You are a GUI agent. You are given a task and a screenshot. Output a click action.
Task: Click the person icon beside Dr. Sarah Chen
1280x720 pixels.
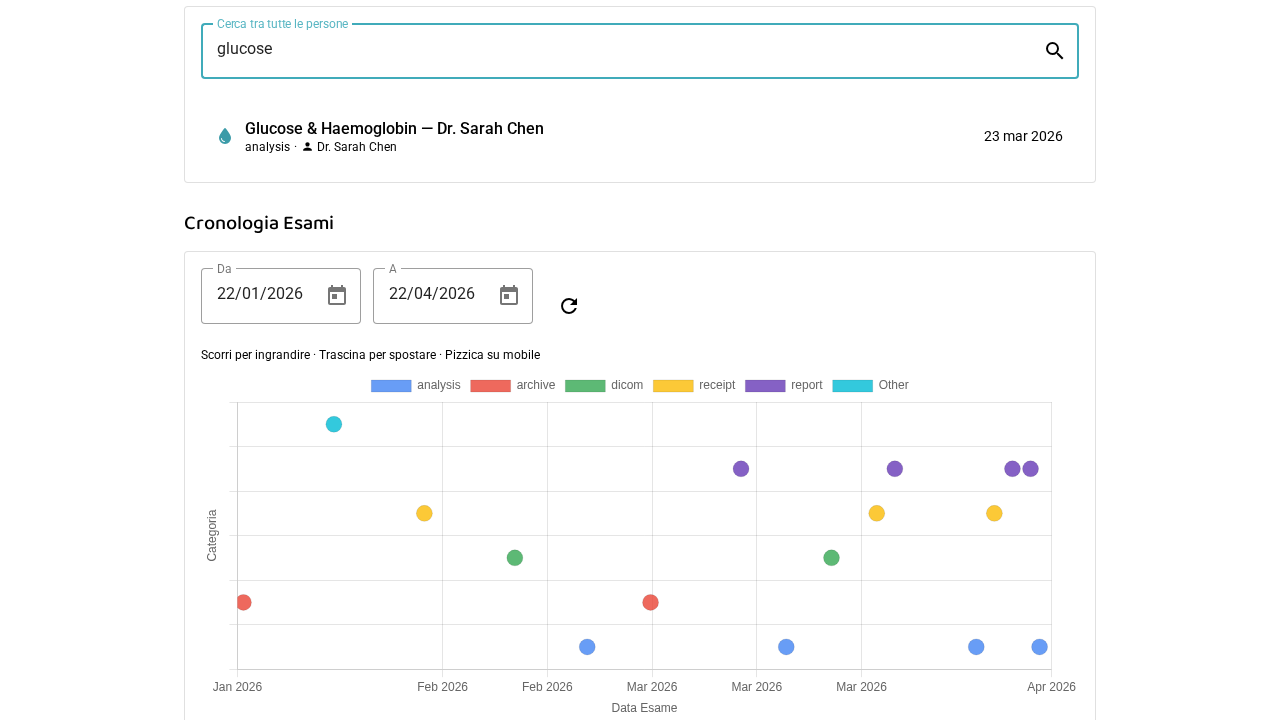pyautogui.click(x=307, y=147)
